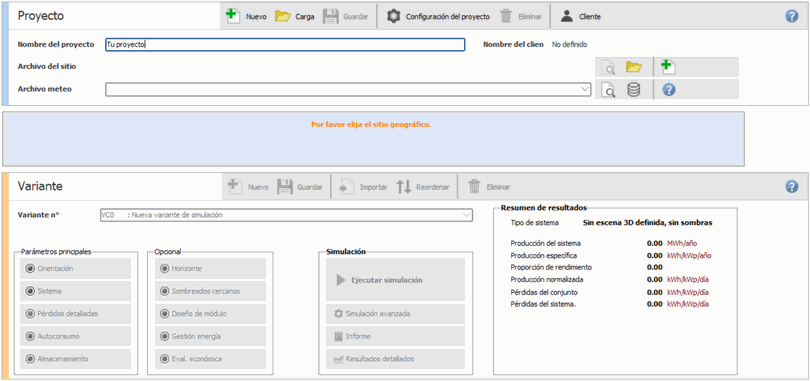810x381 pixels.
Task: Click the 'Producción específica' label
Action: [543, 255]
